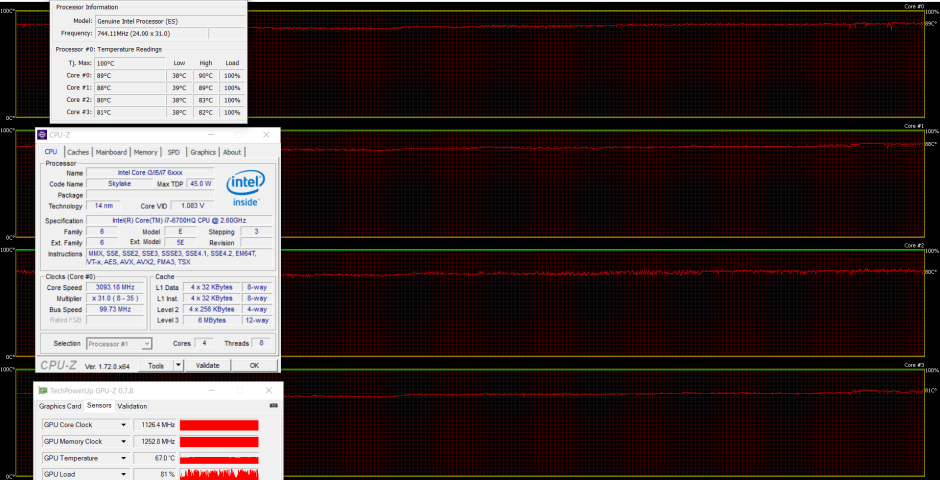Click the GPU Load history graph

(219, 474)
